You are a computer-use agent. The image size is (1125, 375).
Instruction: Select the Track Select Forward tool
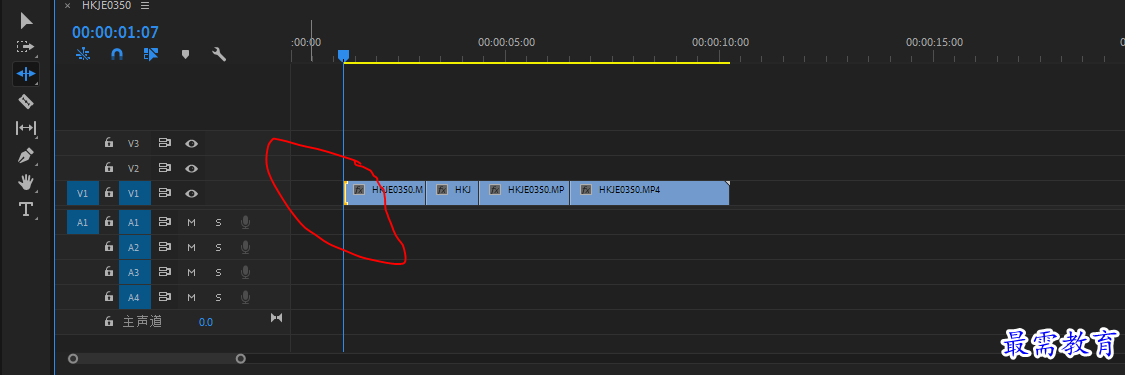click(x=26, y=47)
